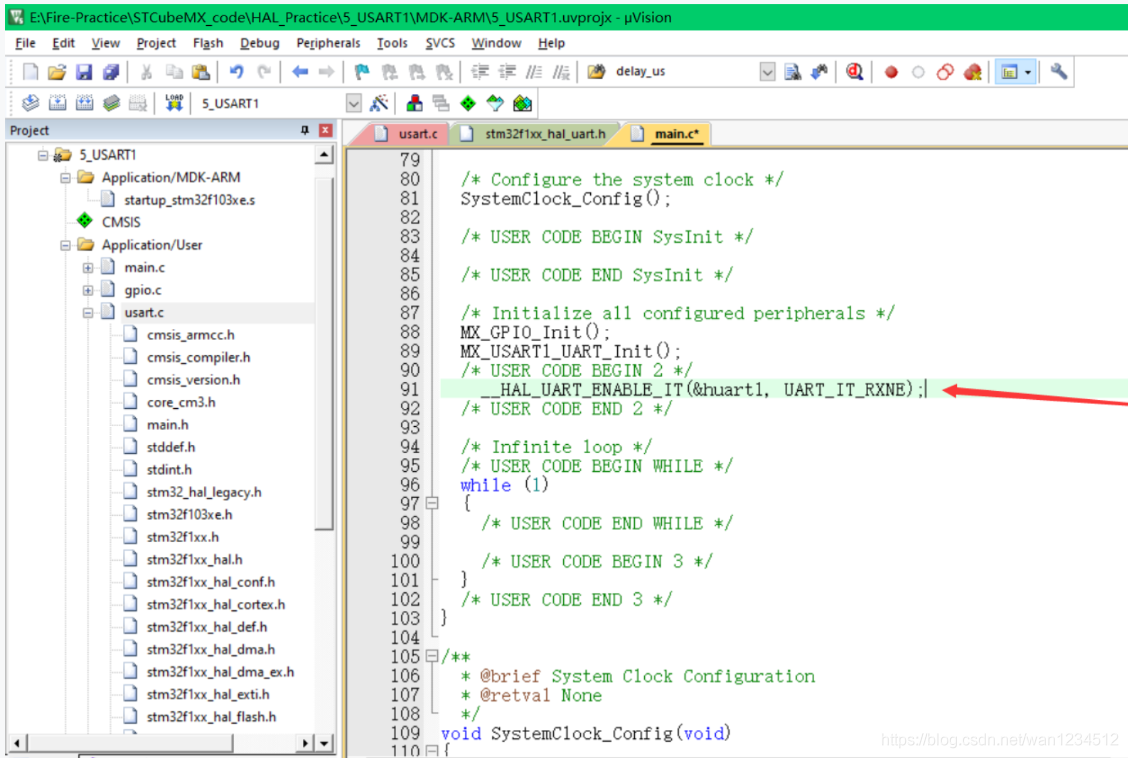Open the Peripherals menu
This screenshot has width=1128, height=758.
coord(328,43)
